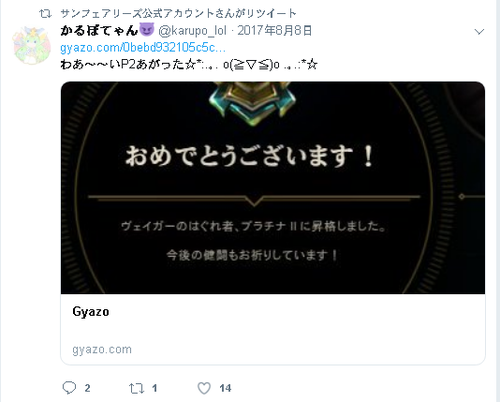This screenshot has height=402, width=500.
Task: Open the tweet options chevron menu
Action: [x=479, y=32]
